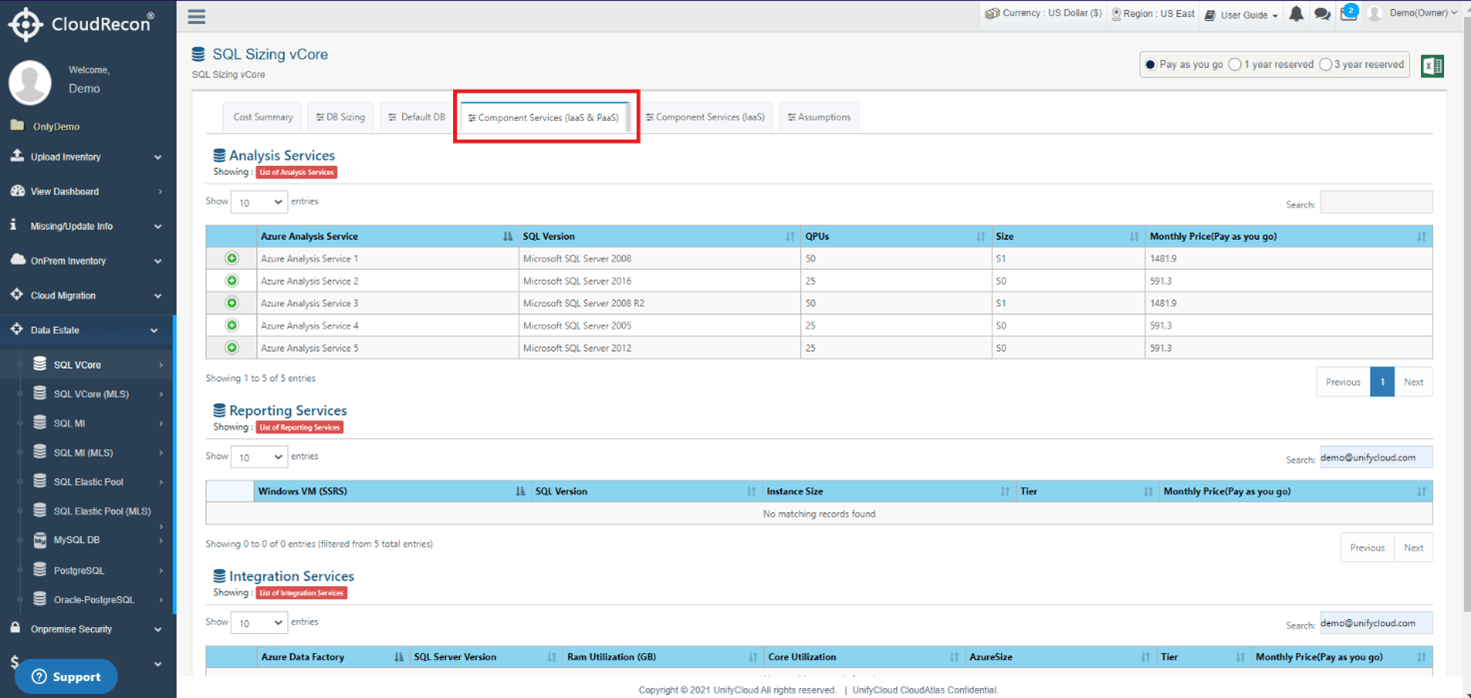Open the Analysis Services entries count dropdown
Viewport: 1471px width, 698px height.
pyautogui.click(x=259, y=202)
